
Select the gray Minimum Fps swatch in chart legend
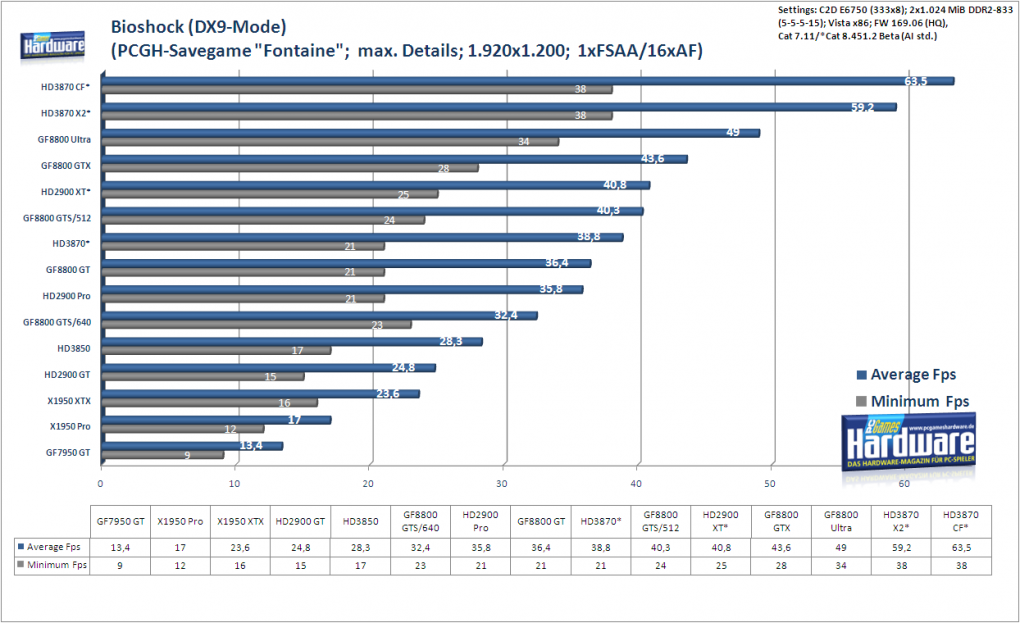pos(862,401)
